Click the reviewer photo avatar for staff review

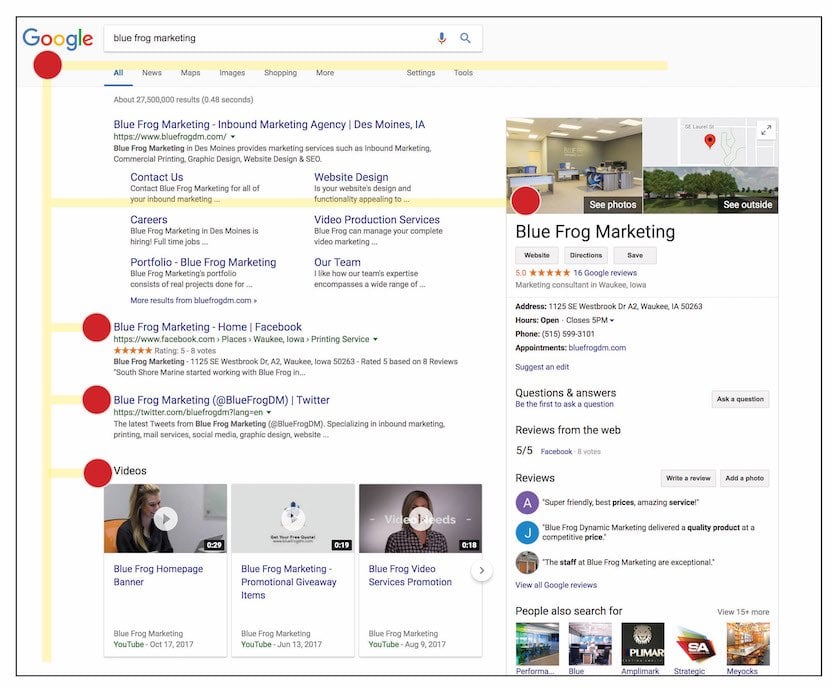527,563
